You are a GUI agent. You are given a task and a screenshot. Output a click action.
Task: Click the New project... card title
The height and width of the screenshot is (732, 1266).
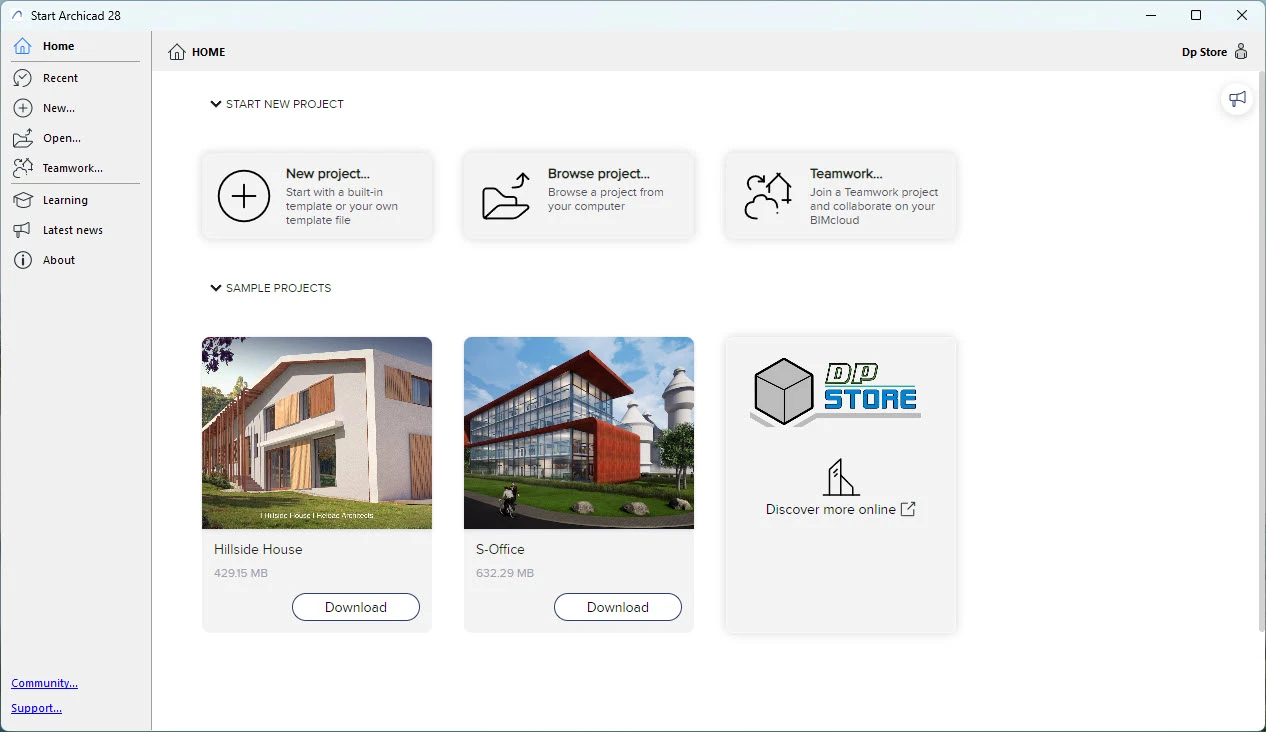[x=328, y=174]
